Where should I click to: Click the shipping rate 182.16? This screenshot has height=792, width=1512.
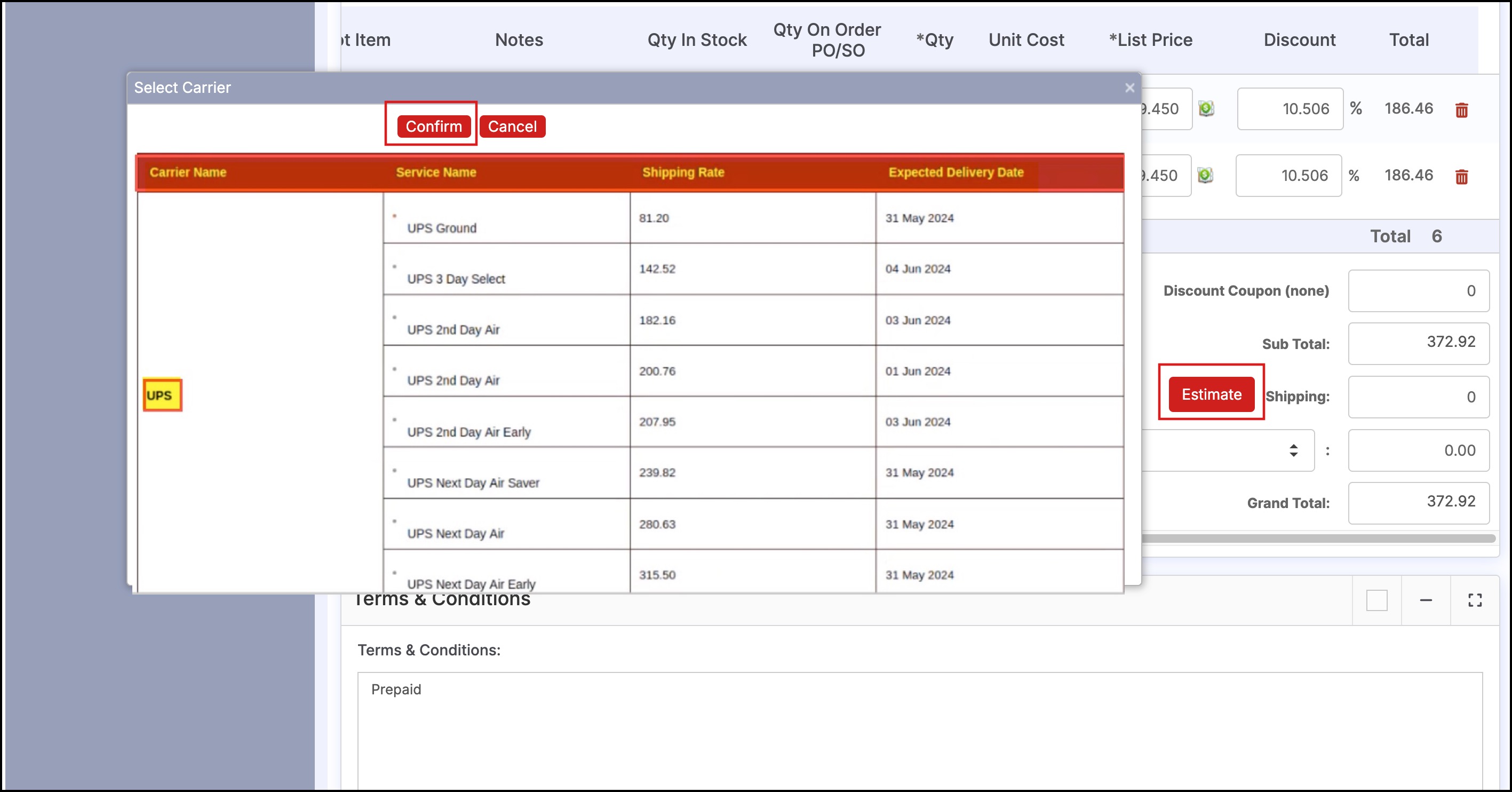(x=657, y=320)
